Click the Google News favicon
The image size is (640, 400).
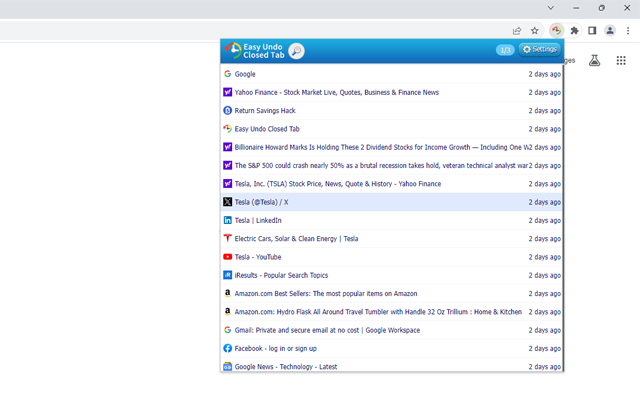coord(227,366)
